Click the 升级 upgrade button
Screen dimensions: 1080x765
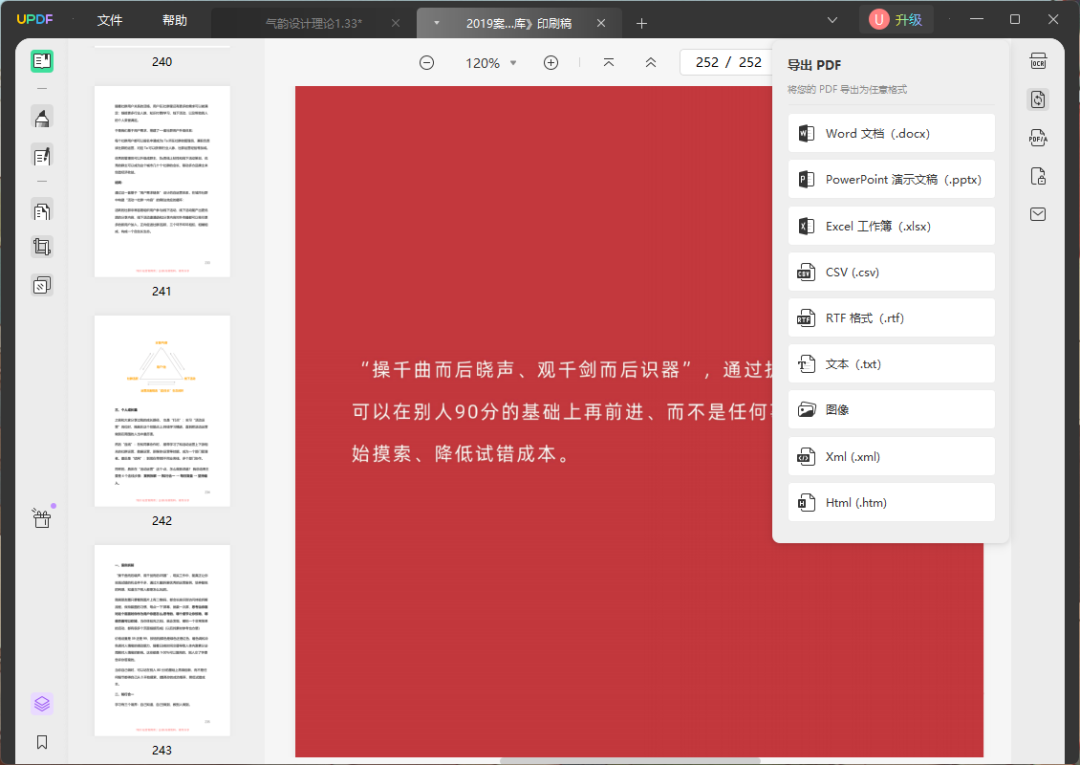(x=896, y=19)
